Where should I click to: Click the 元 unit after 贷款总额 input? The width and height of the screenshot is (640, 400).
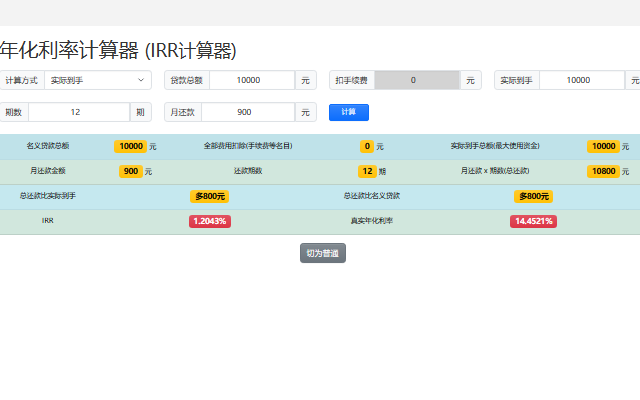click(x=306, y=80)
